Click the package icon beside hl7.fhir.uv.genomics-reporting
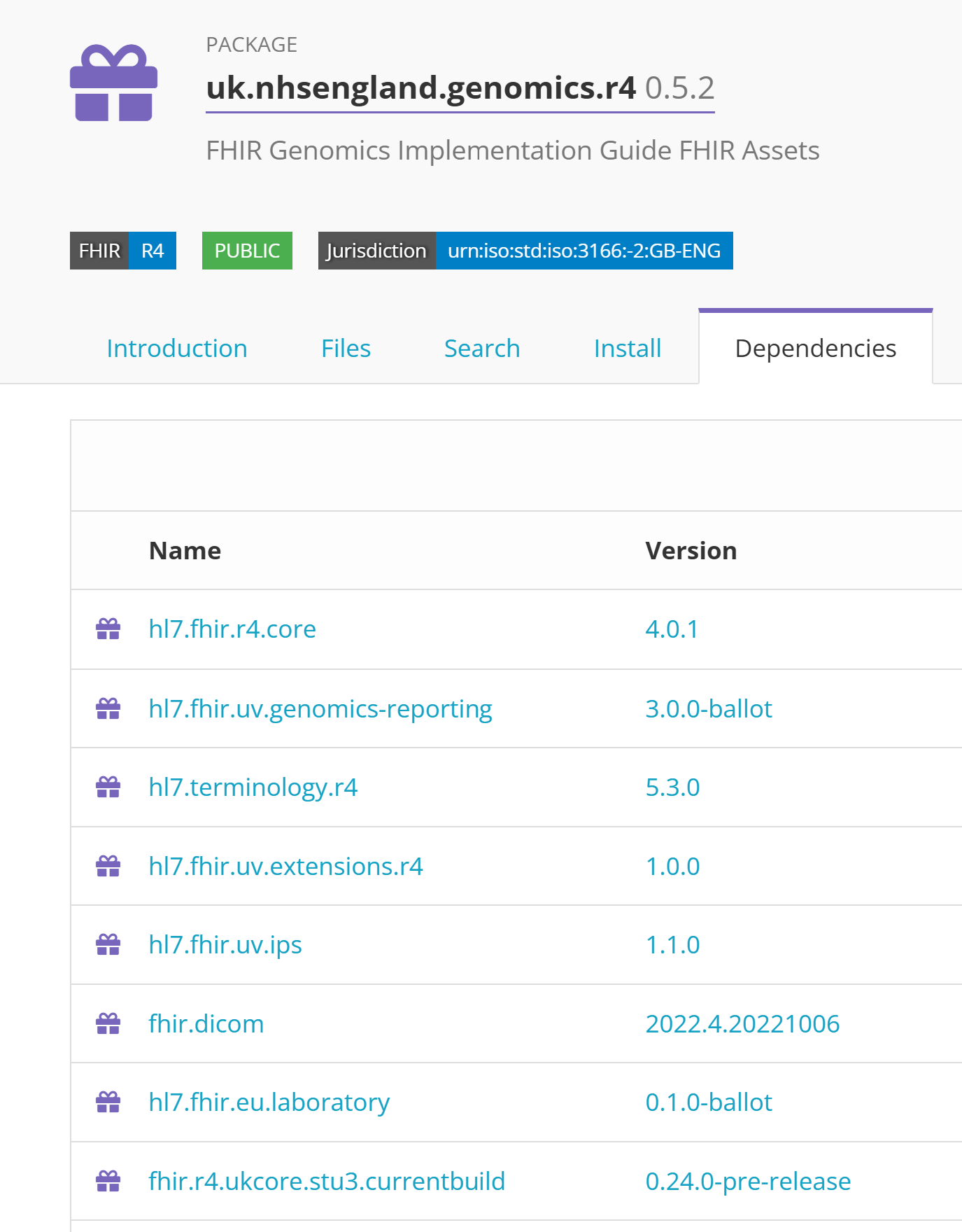Viewport: 962px width, 1232px height. [x=108, y=709]
